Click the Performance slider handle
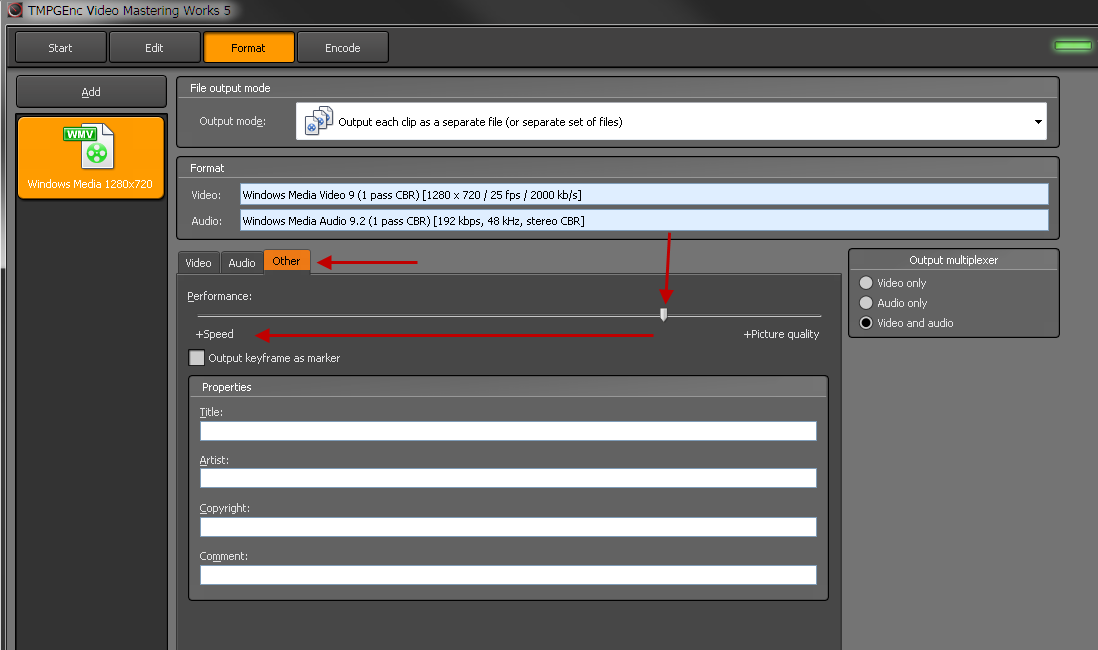This screenshot has height=650, width=1098. point(663,315)
